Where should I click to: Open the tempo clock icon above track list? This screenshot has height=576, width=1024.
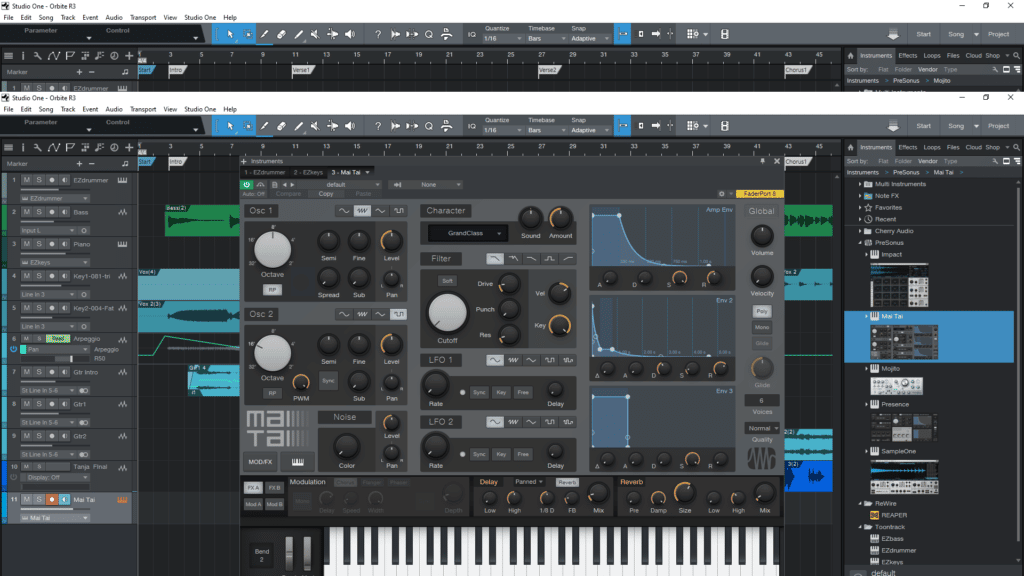pos(114,148)
